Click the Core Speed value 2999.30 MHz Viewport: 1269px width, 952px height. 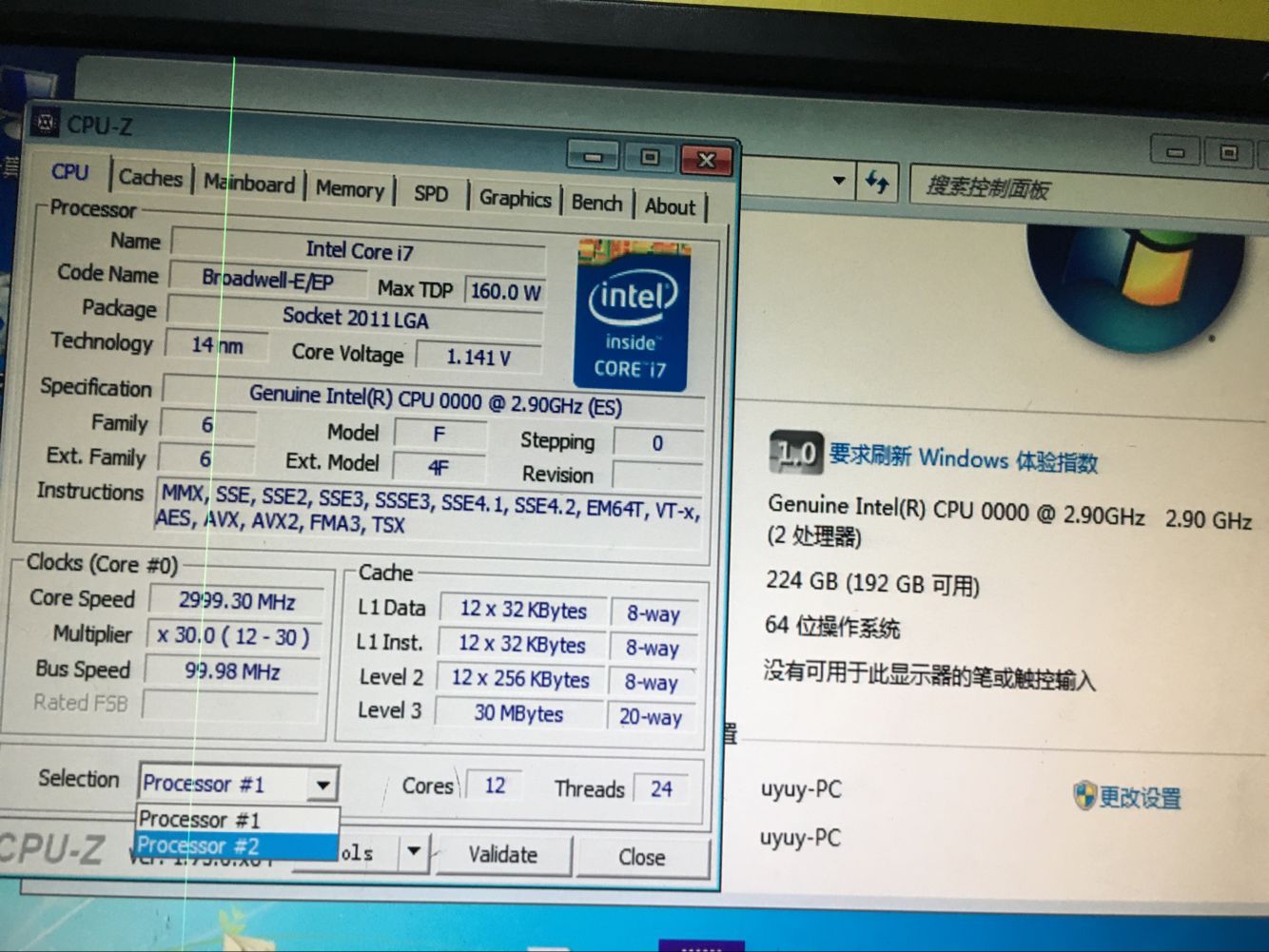237,601
